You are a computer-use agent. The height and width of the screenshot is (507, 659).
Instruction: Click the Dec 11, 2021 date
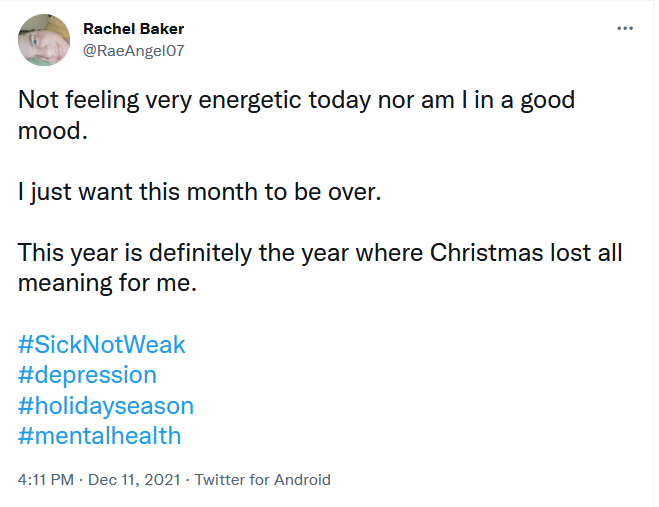pos(134,479)
